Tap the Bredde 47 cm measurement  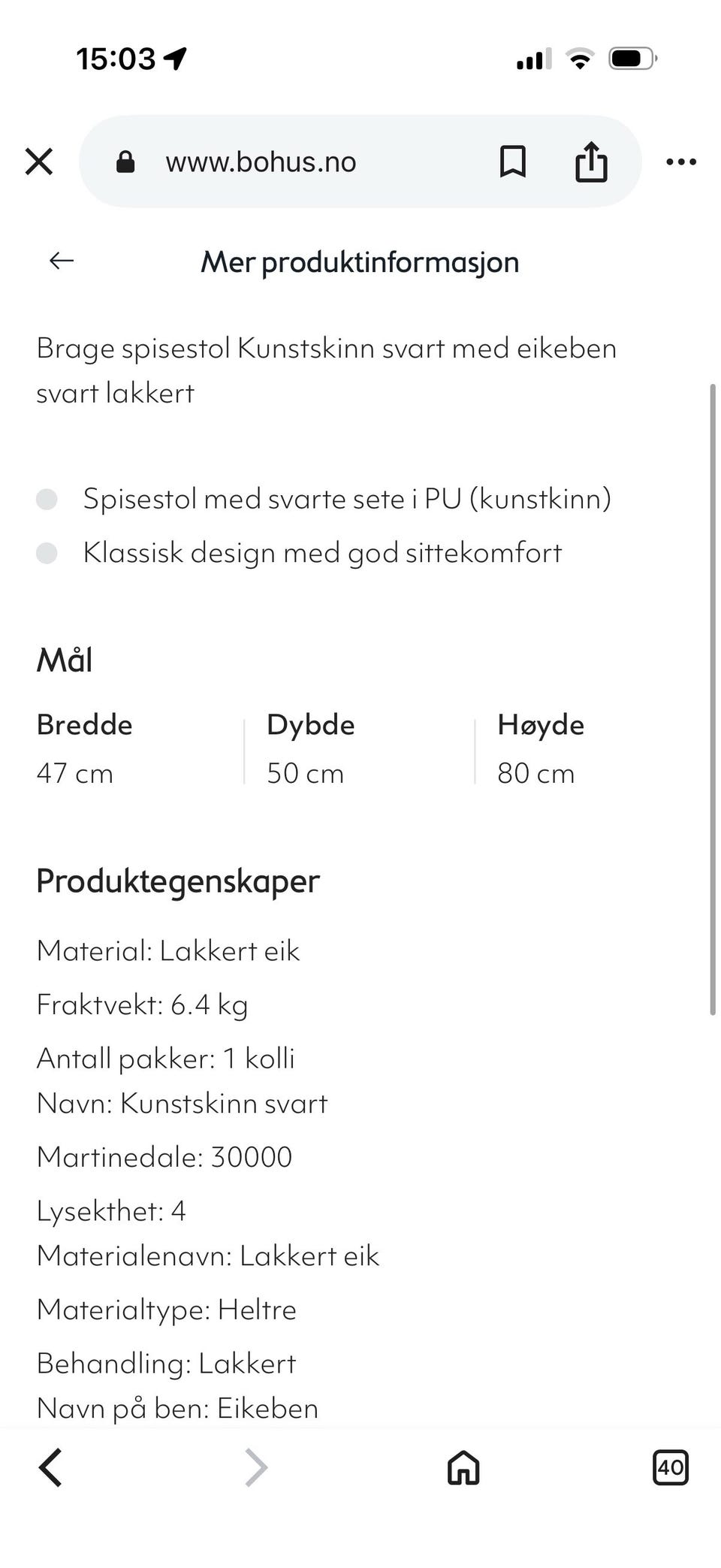point(84,749)
